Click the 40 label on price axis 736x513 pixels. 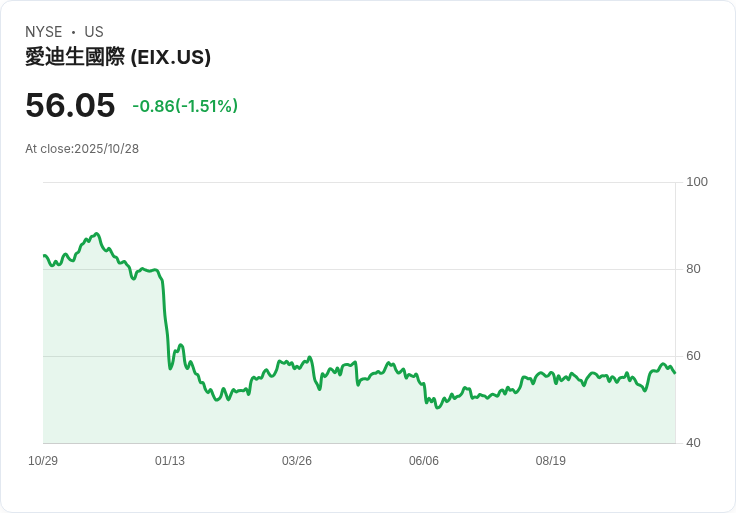coord(693,443)
